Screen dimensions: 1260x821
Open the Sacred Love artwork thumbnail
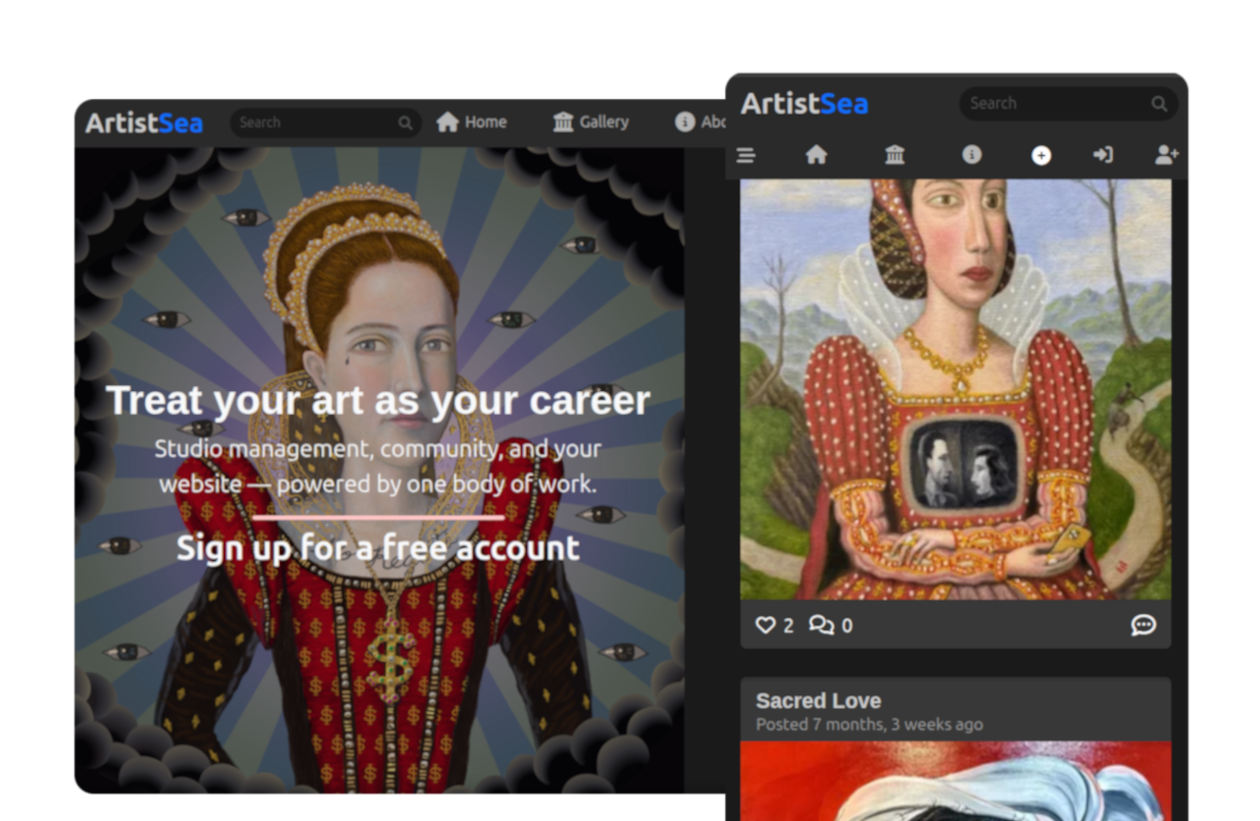(955, 781)
